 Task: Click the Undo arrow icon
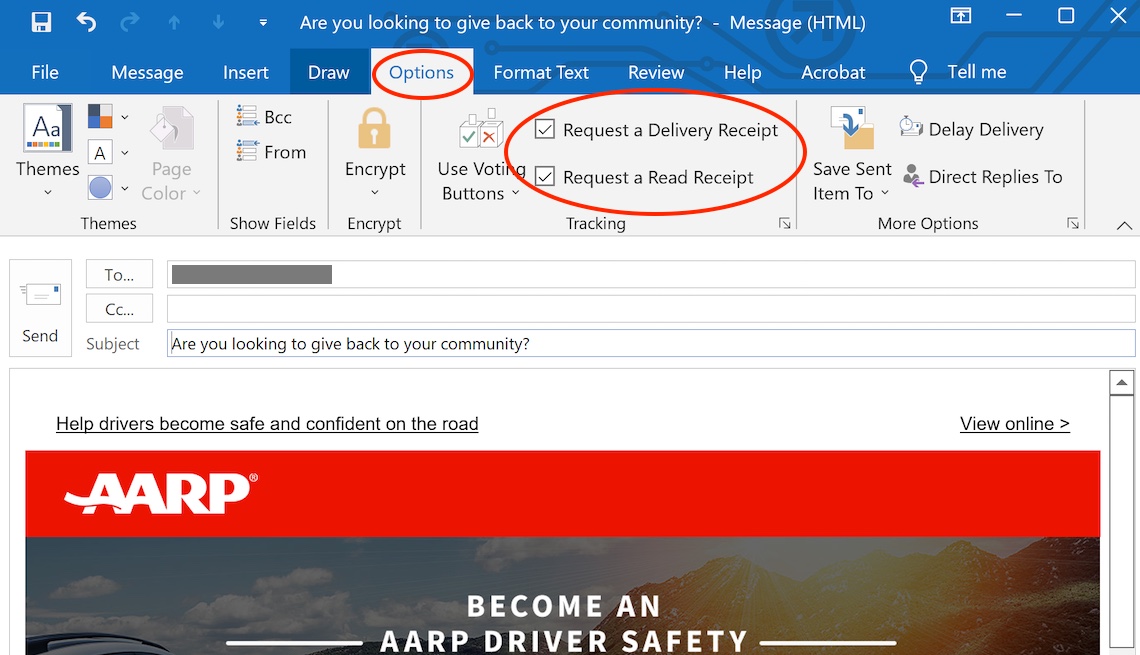86,22
